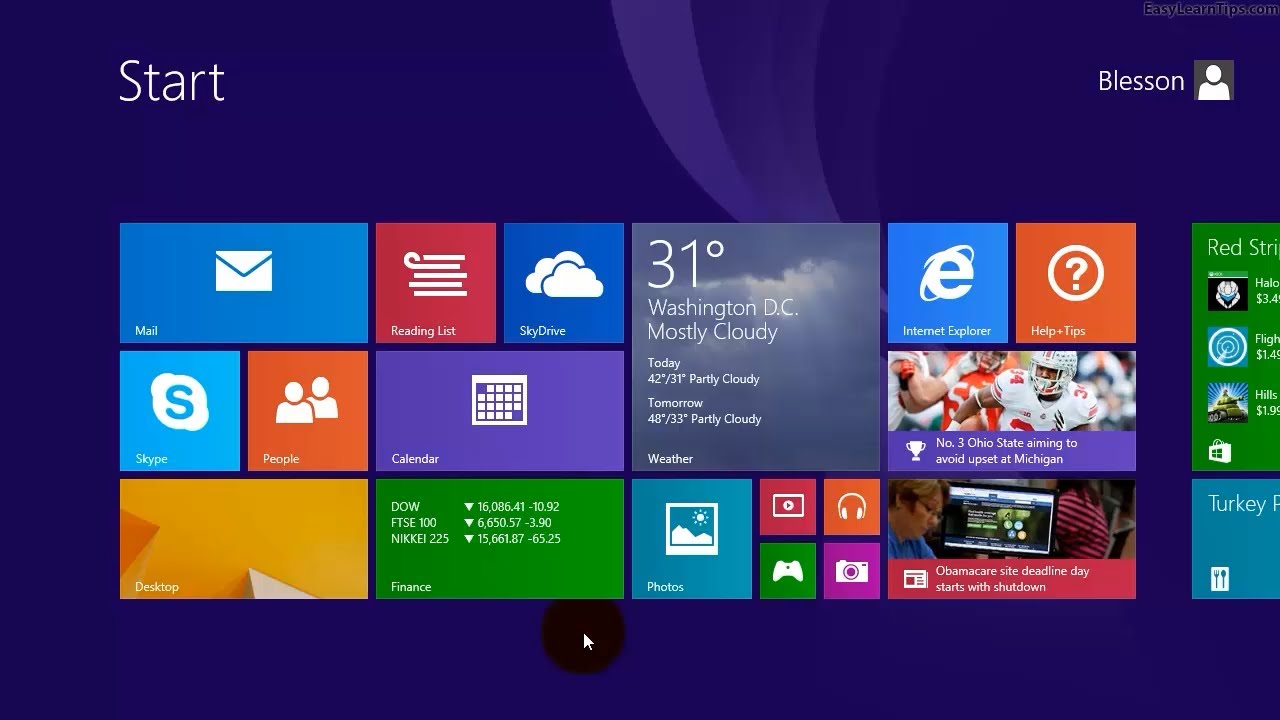
Task: Open the Weather tile for Washington D.C.
Action: coord(755,345)
